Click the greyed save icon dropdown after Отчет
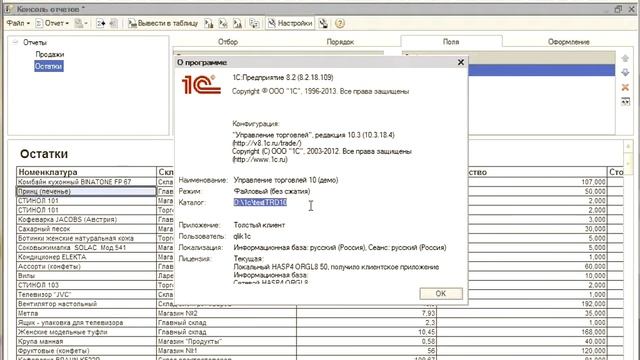640x360 pixels. coord(81,23)
